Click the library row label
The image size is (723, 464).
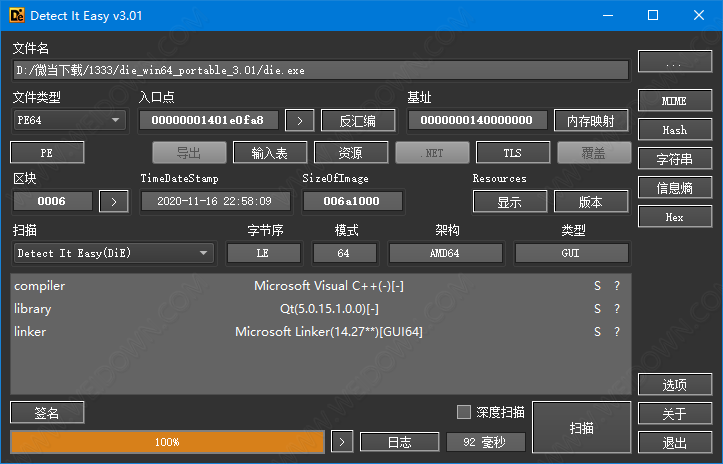[32, 309]
